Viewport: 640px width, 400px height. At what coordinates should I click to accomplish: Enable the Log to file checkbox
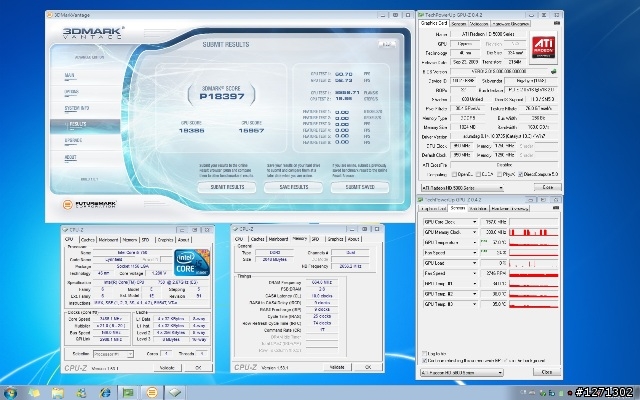pos(424,353)
